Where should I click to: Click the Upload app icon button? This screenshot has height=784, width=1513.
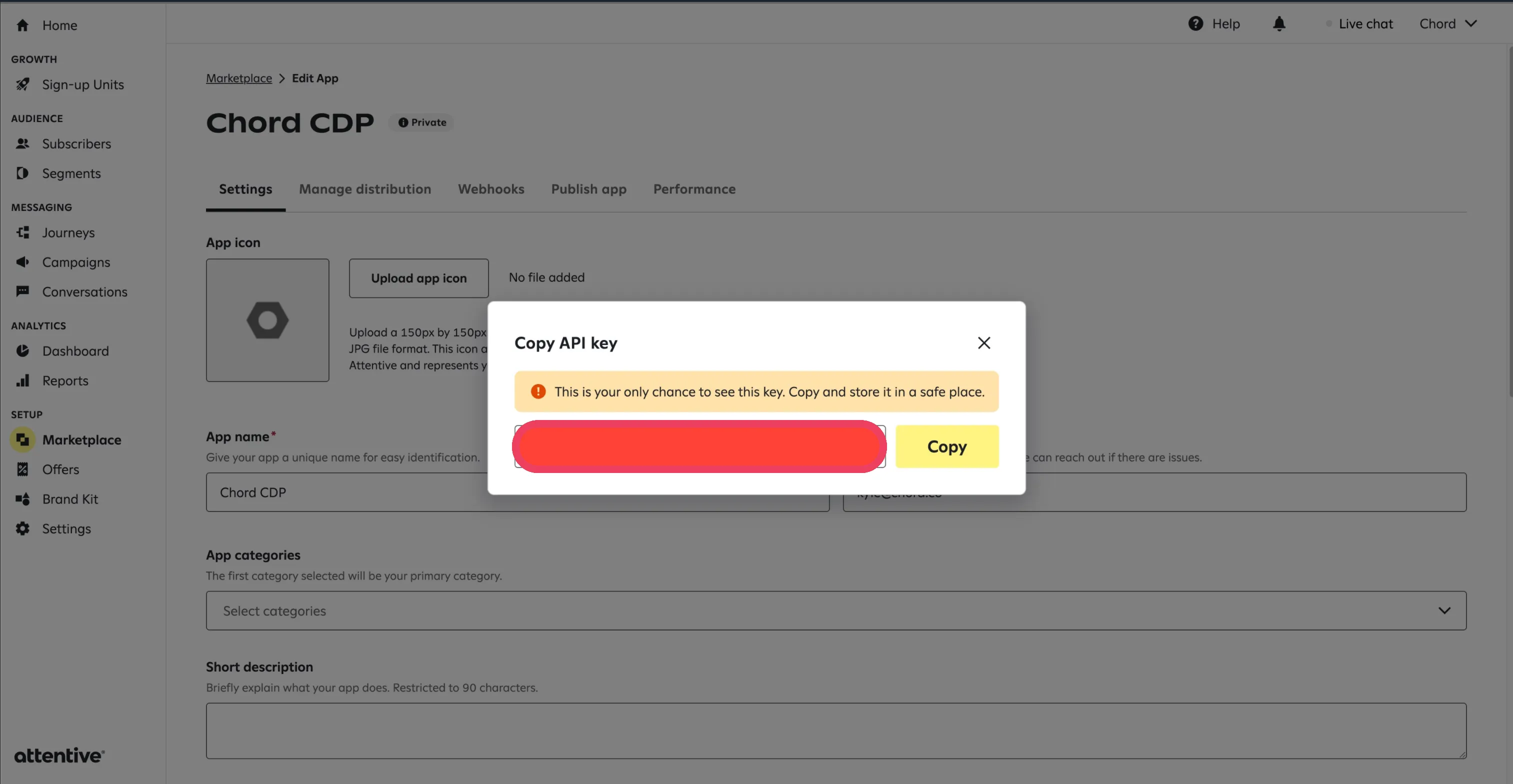[x=419, y=278]
